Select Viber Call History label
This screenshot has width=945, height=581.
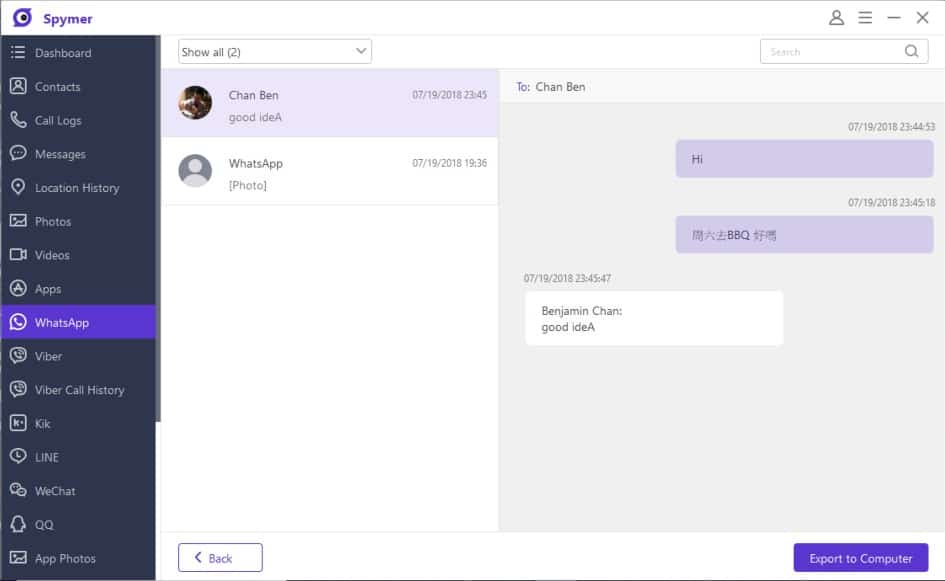point(80,390)
